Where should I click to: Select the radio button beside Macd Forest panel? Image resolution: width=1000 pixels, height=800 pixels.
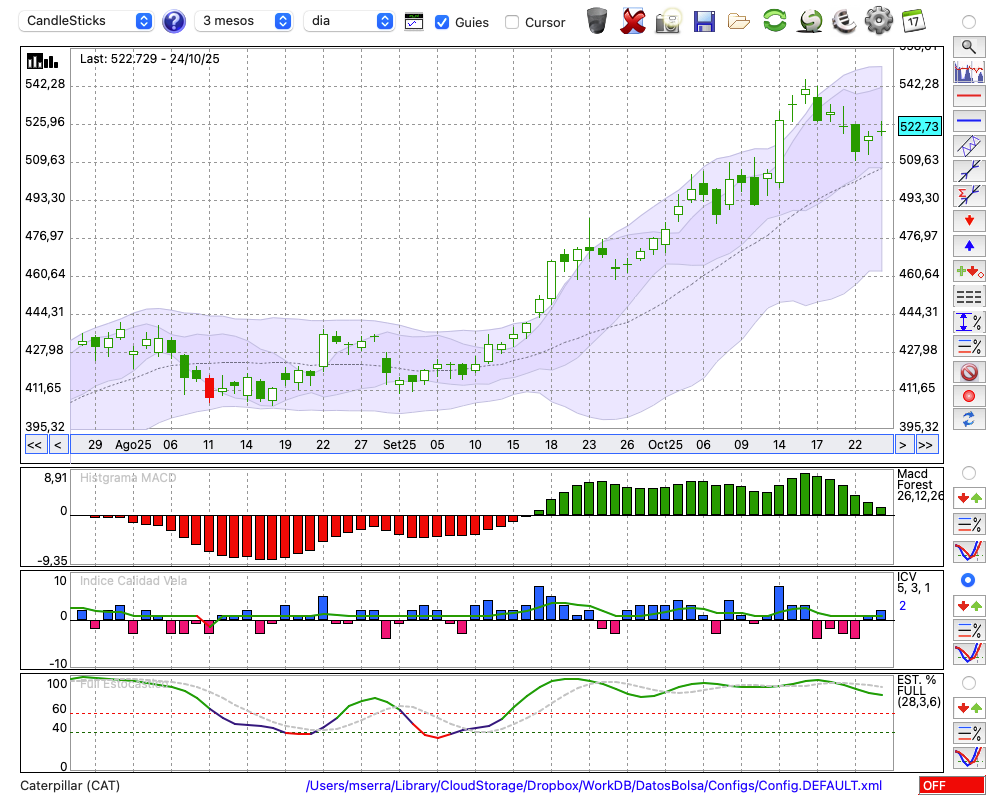(x=968, y=472)
